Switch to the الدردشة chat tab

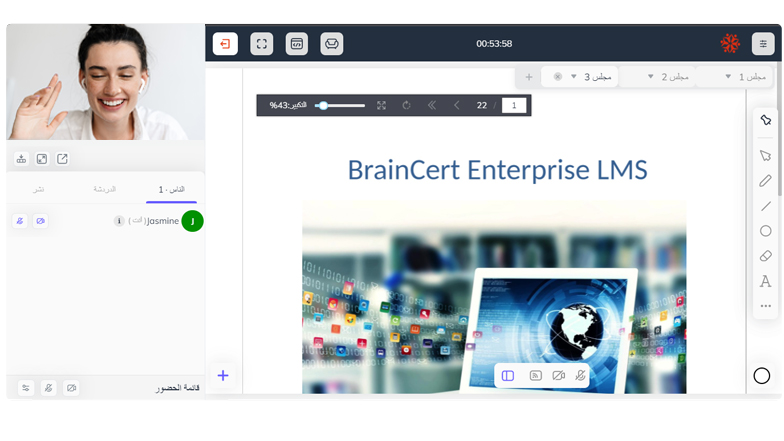(104, 189)
